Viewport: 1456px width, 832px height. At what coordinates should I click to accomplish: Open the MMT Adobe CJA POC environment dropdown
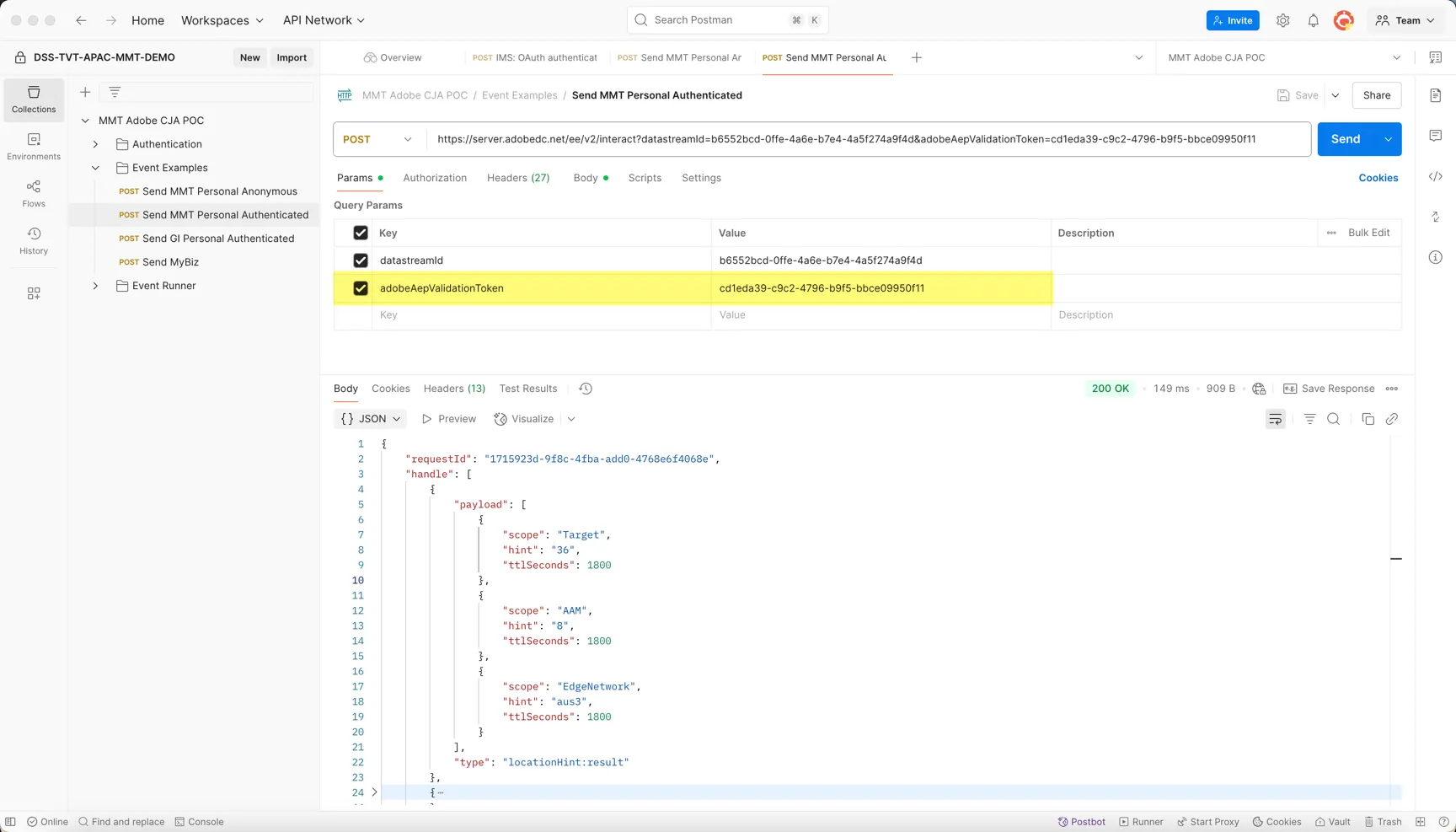point(1284,57)
